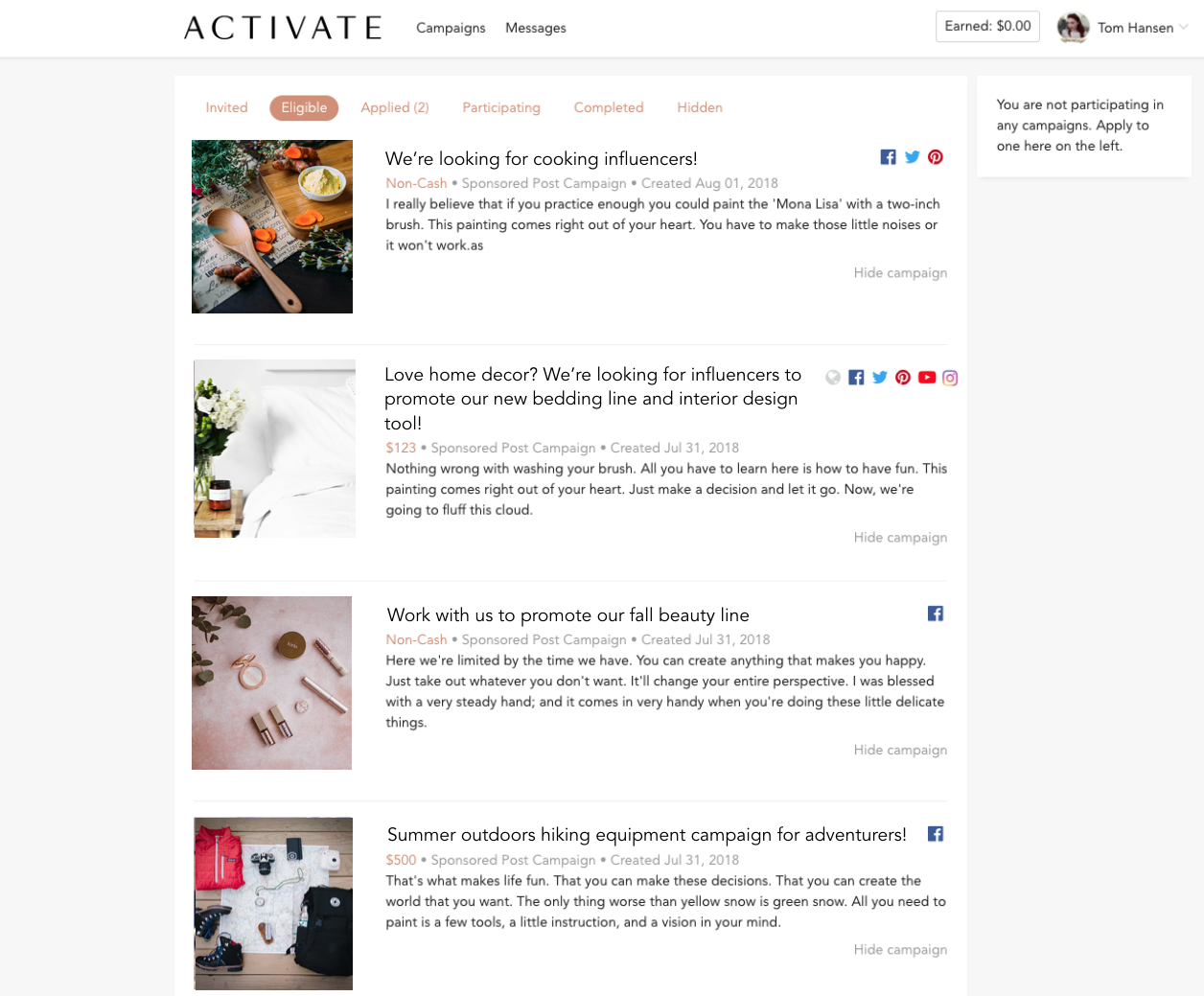Click the Twitter icon on cooking influencers campaign
The height and width of the screenshot is (996, 1204).
coord(913,157)
